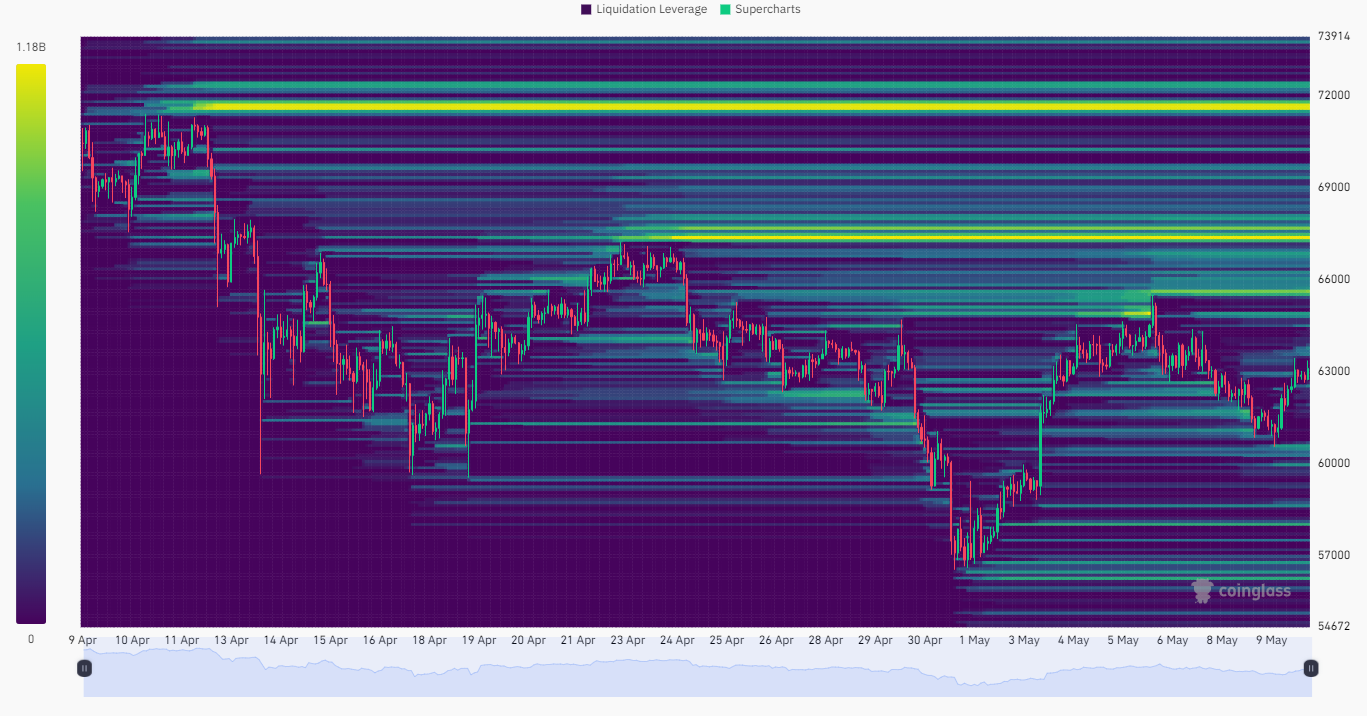Screen dimensions: 1367x716
Task: Click the 9 Apr date label
Action: (83, 640)
